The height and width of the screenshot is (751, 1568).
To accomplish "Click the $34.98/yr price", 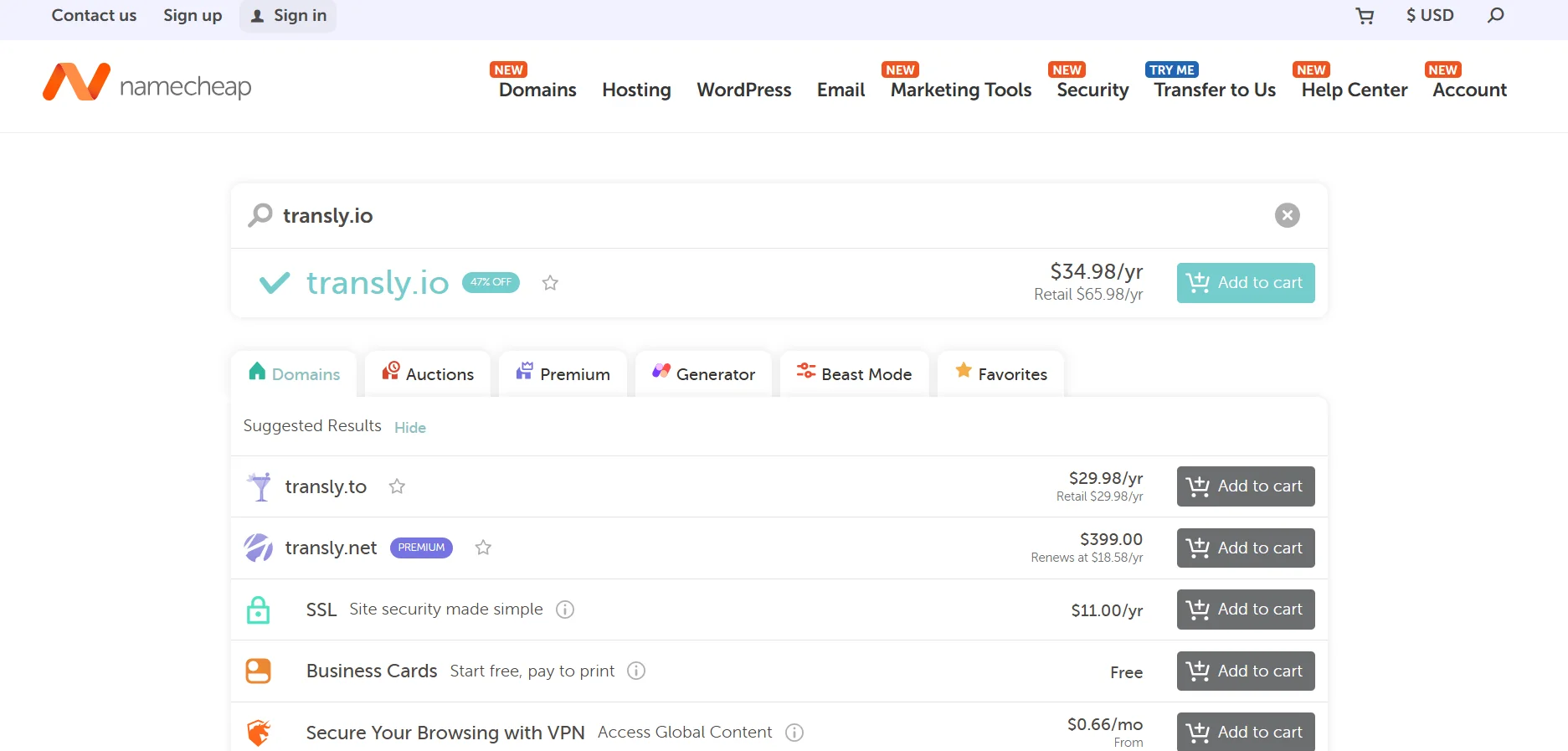I will [1097, 271].
